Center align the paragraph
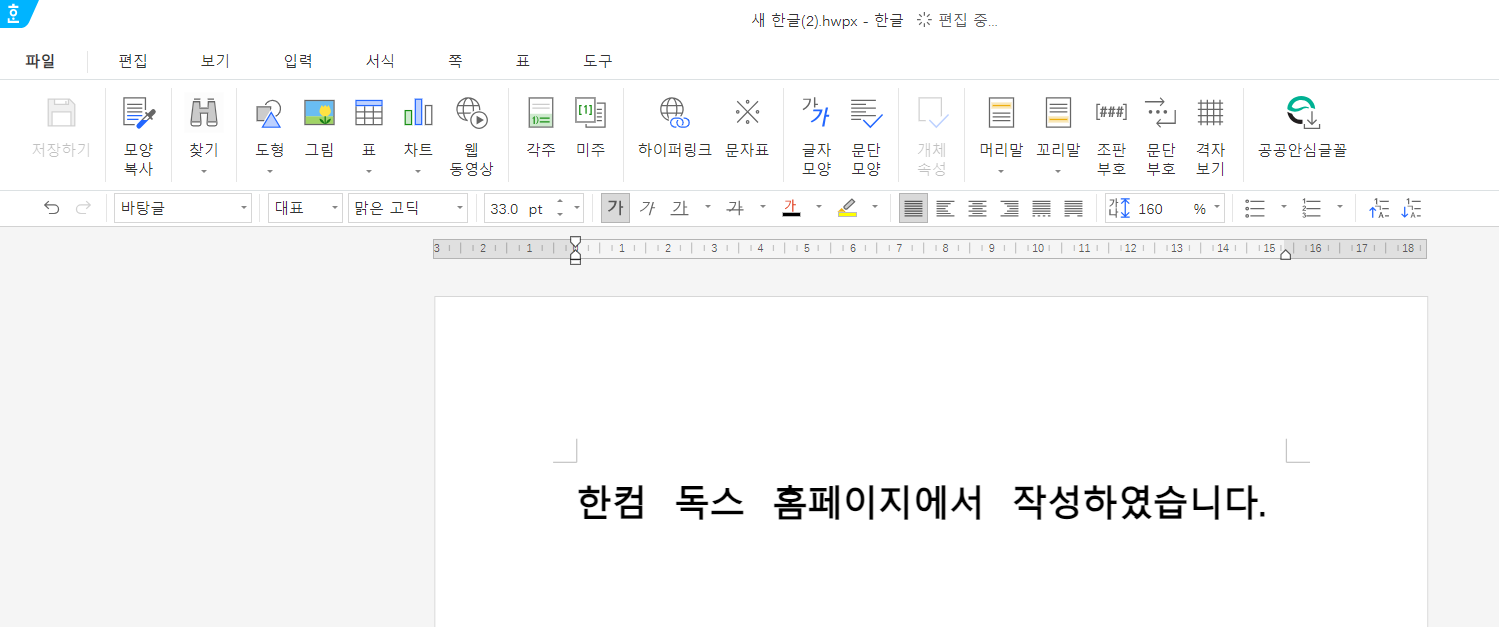 pyautogui.click(x=977, y=208)
